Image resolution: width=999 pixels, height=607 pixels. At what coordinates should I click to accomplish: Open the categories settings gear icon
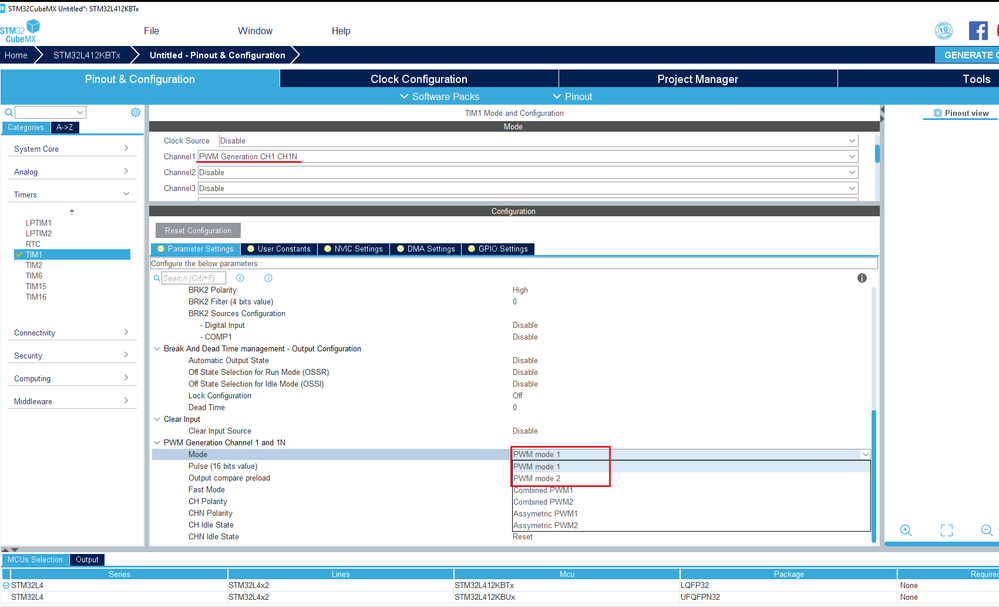(136, 112)
